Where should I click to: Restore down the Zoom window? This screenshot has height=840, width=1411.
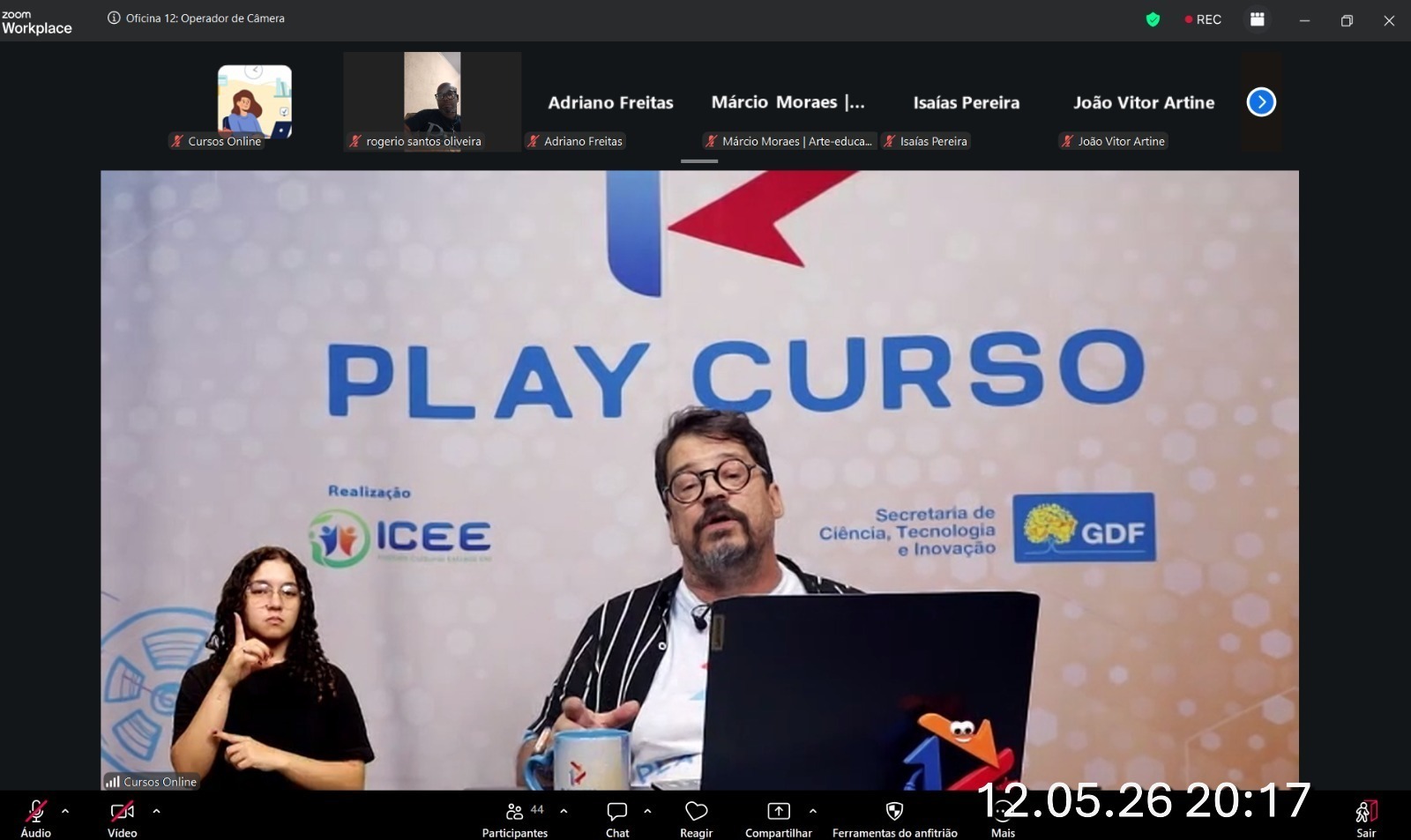[1347, 20]
